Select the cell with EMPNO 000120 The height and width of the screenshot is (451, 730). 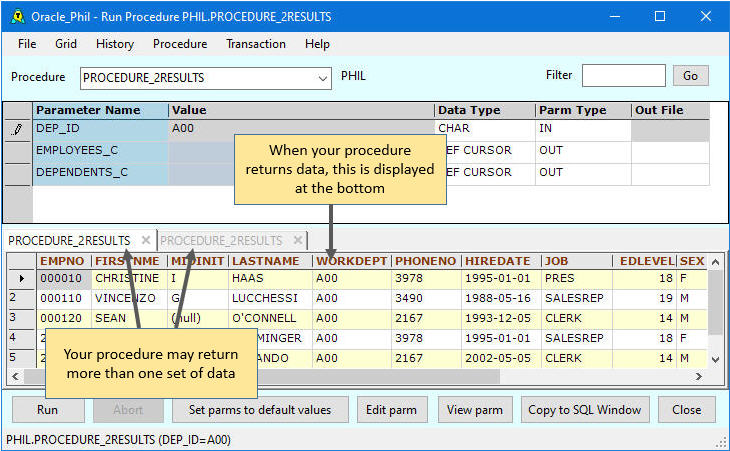point(64,318)
